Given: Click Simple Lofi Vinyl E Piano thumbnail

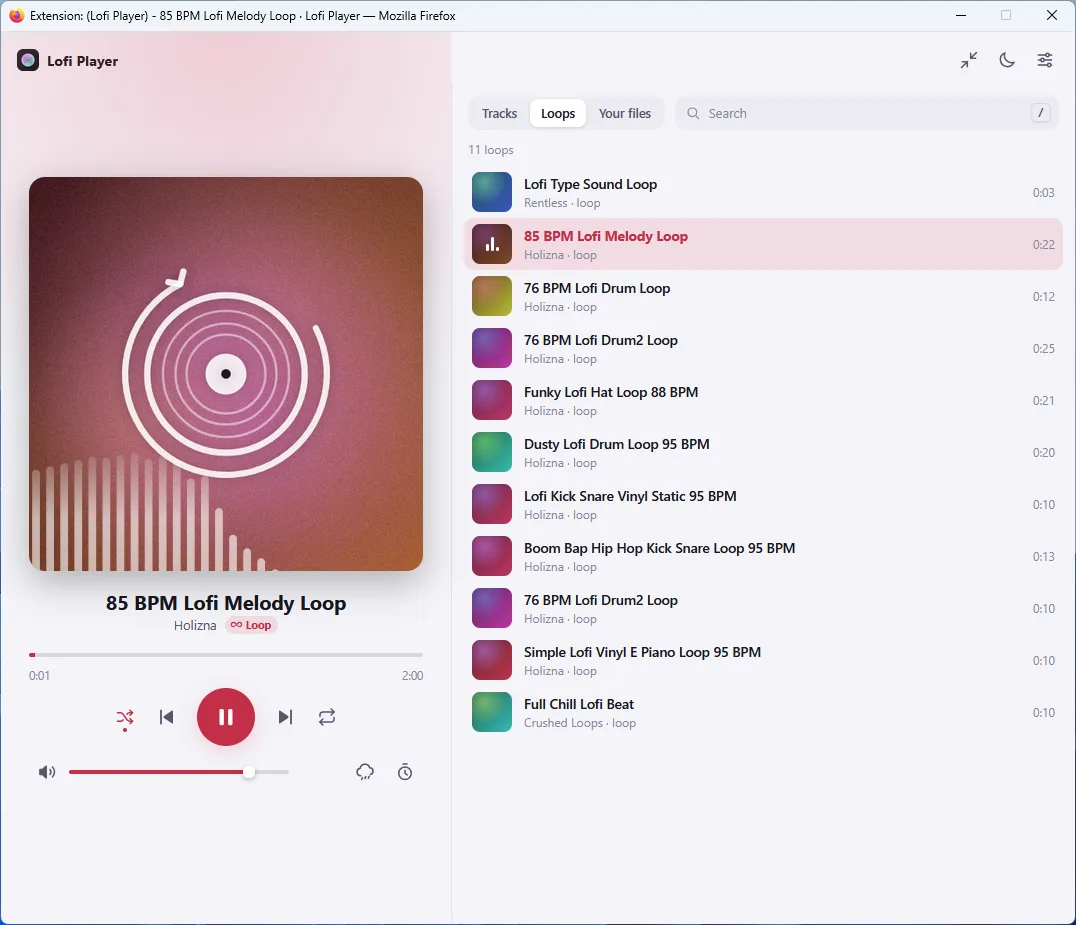Looking at the screenshot, I should tap(492, 661).
